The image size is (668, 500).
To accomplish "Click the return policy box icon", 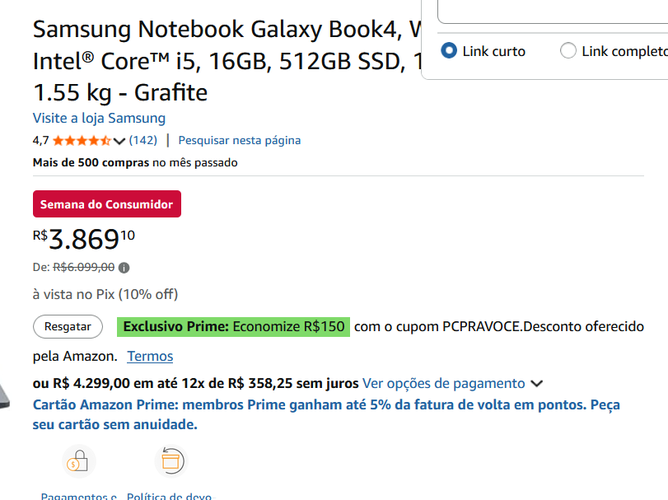I will (x=171, y=461).
